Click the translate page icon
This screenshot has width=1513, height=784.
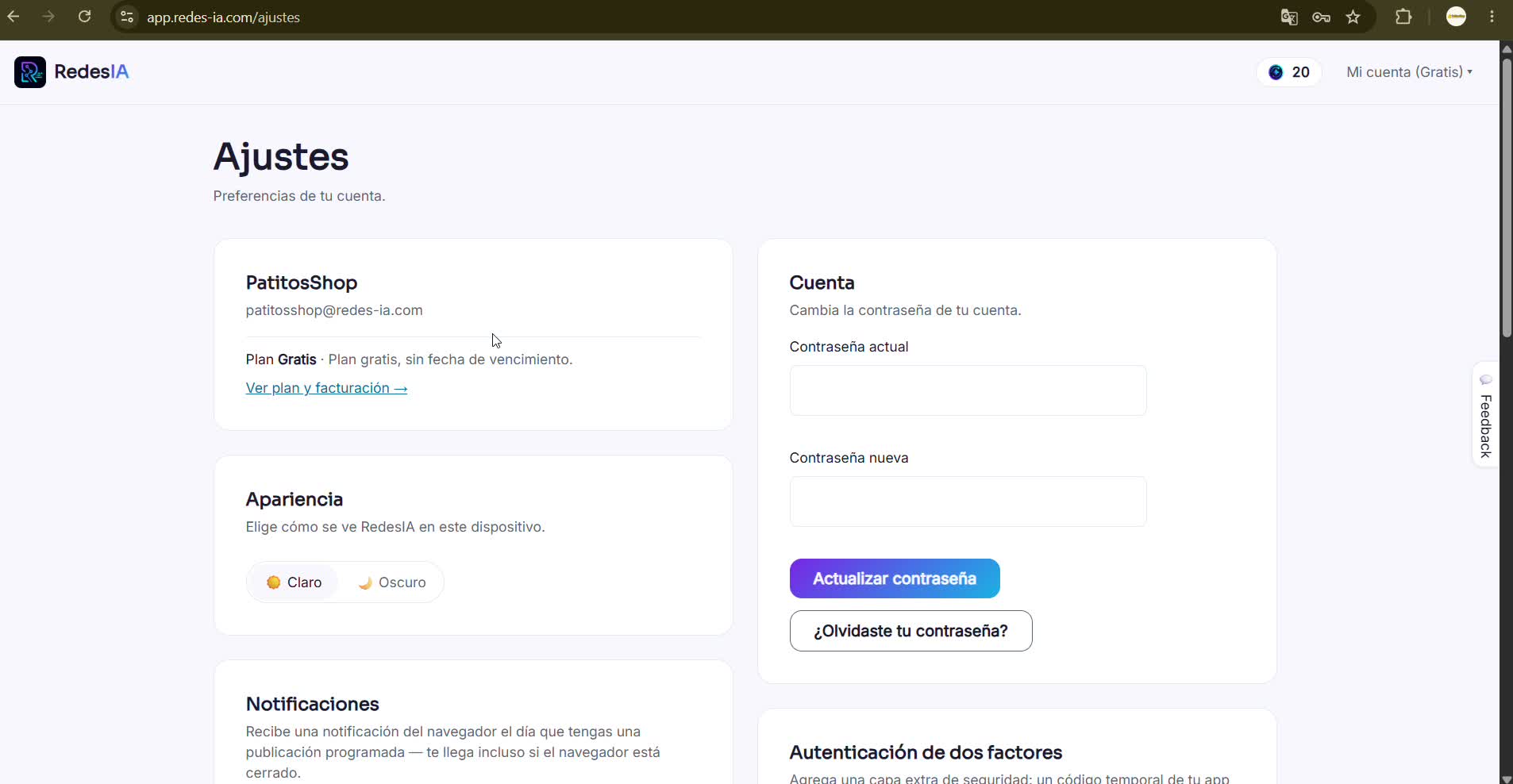(1289, 17)
